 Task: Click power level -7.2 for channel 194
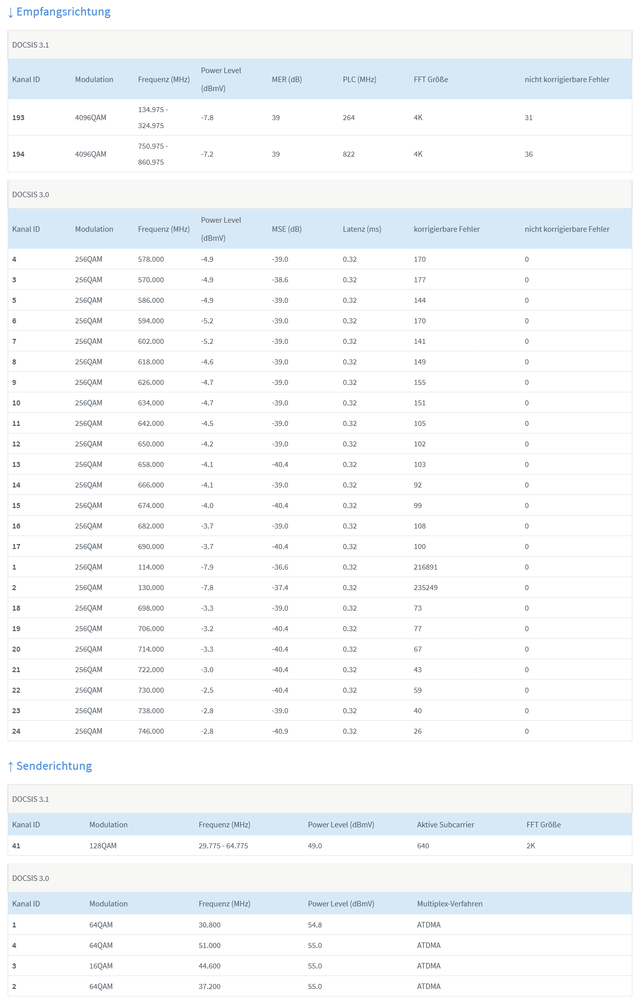coord(207,154)
